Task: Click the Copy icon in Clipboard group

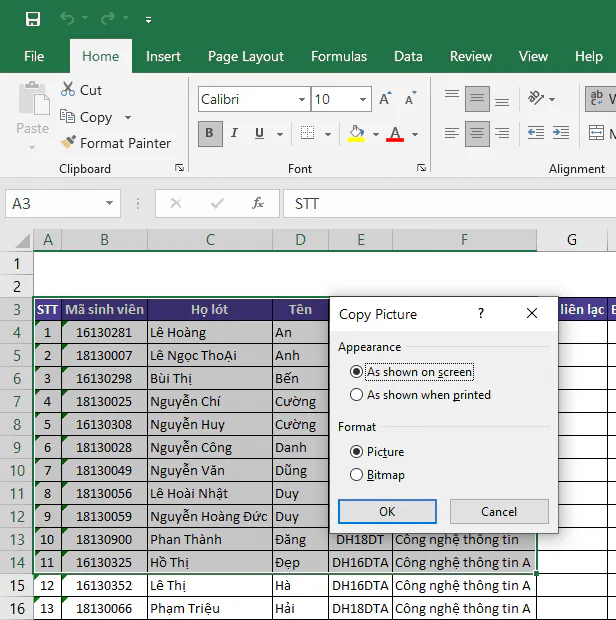Action: [x=67, y=117]
